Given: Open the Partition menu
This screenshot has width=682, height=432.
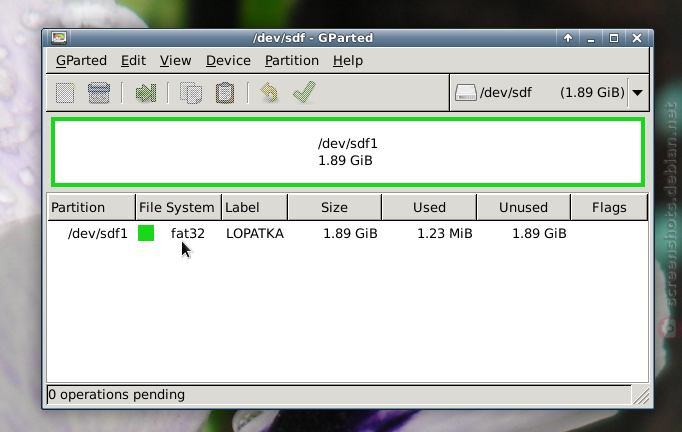Looking at the screenshot, I should (292, 60).
